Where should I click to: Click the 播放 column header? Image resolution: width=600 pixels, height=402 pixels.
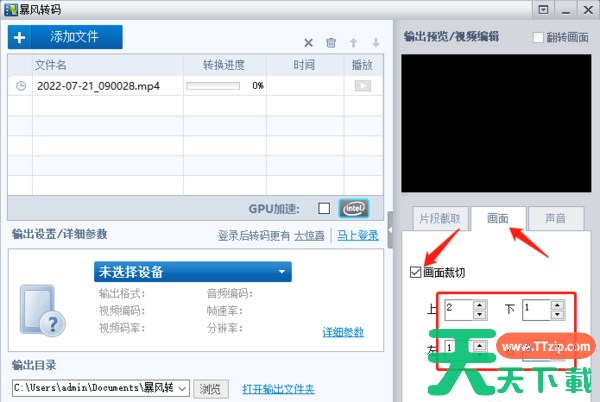(x=362, y=65)
